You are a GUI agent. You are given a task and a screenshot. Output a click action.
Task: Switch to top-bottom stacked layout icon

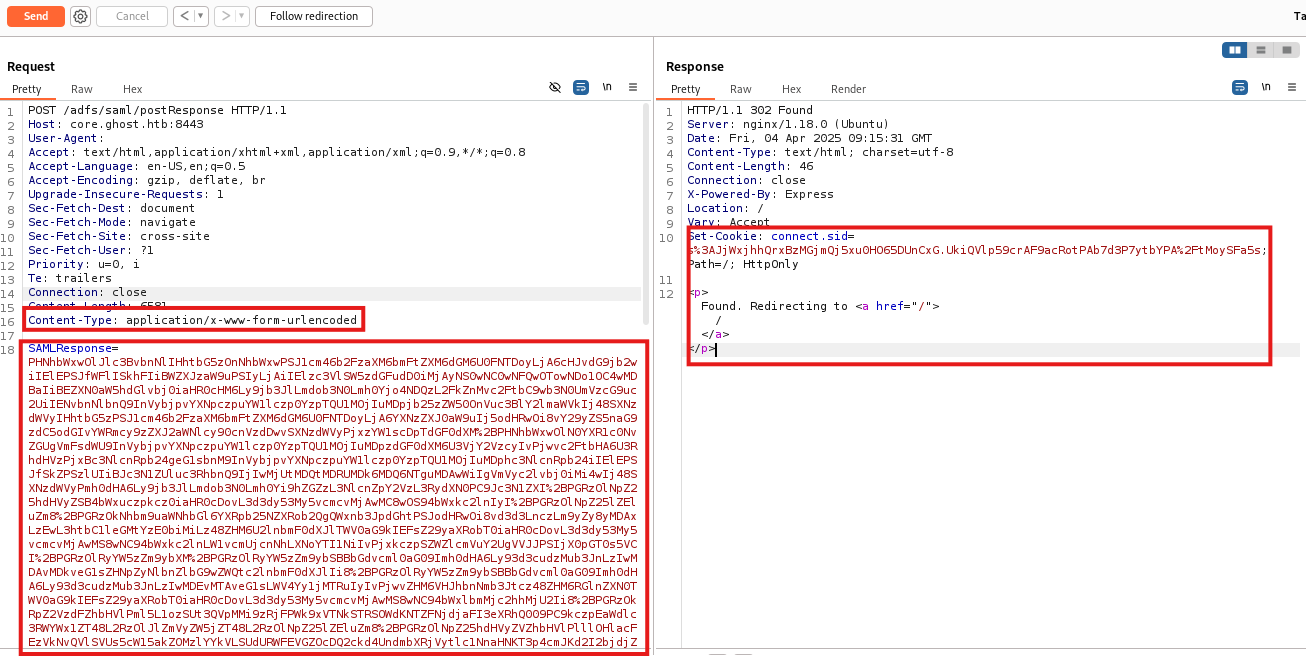click(x=1261, y=50)
